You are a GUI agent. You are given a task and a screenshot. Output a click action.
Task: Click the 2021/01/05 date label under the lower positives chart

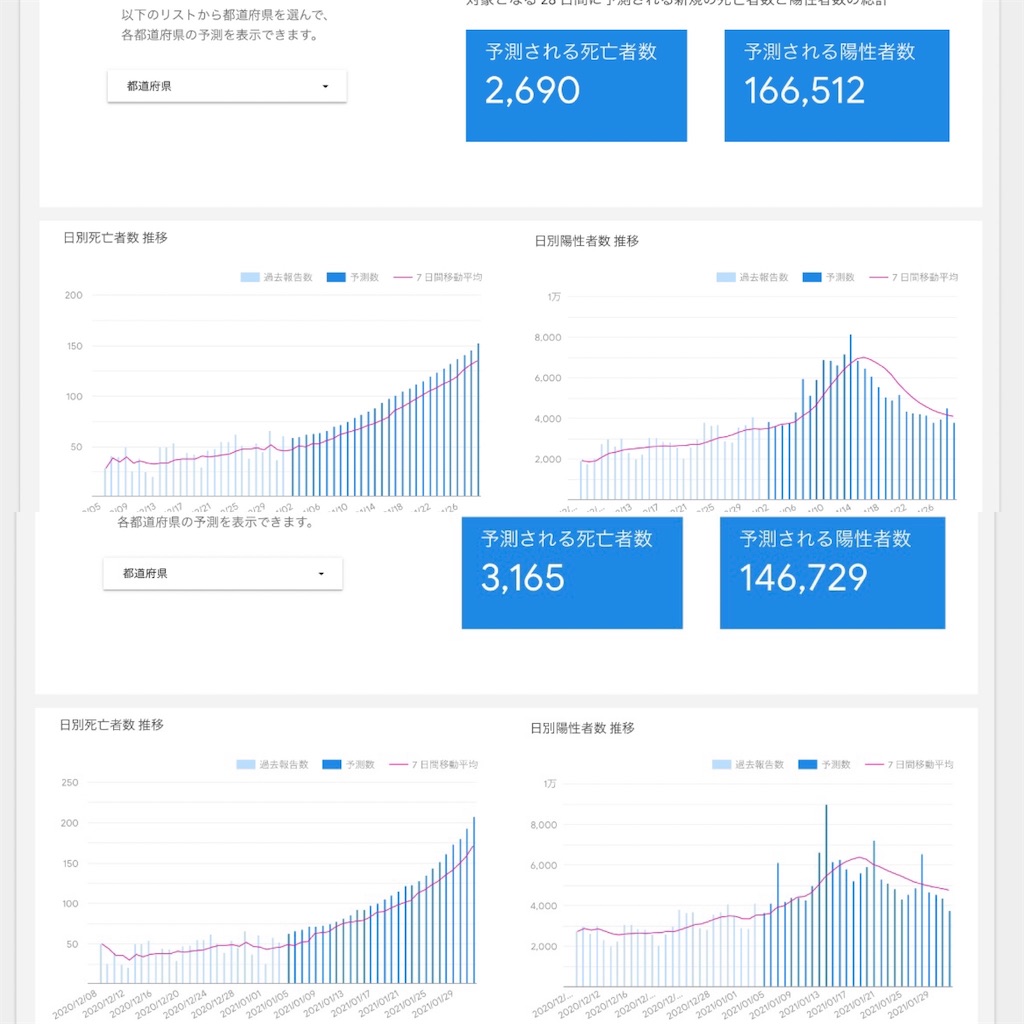743,1006
